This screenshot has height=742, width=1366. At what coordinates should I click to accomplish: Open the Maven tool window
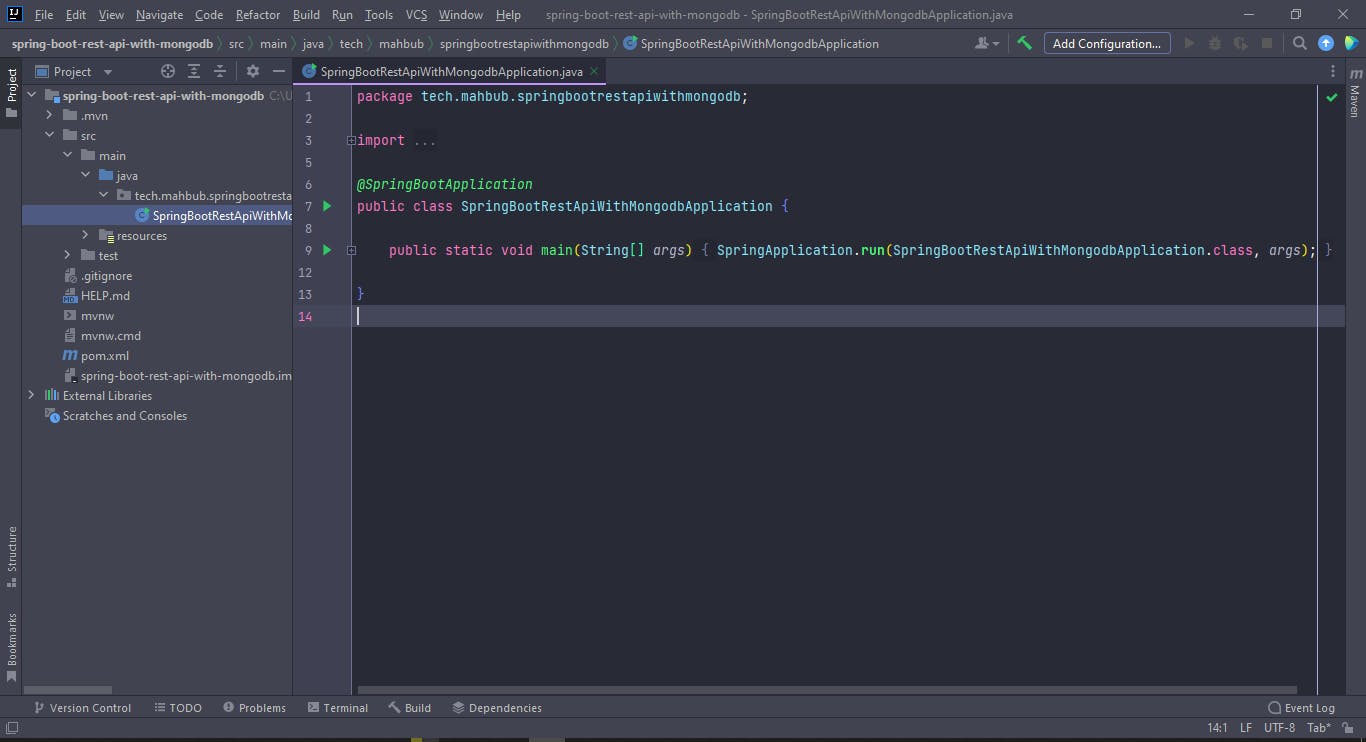(x=1355, y=94)
